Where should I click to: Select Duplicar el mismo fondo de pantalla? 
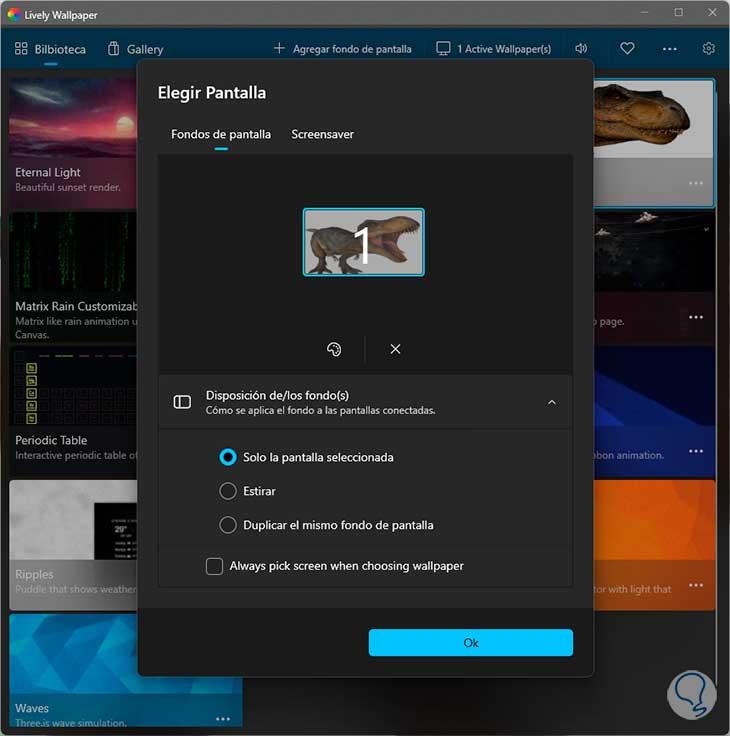point(326,525)
